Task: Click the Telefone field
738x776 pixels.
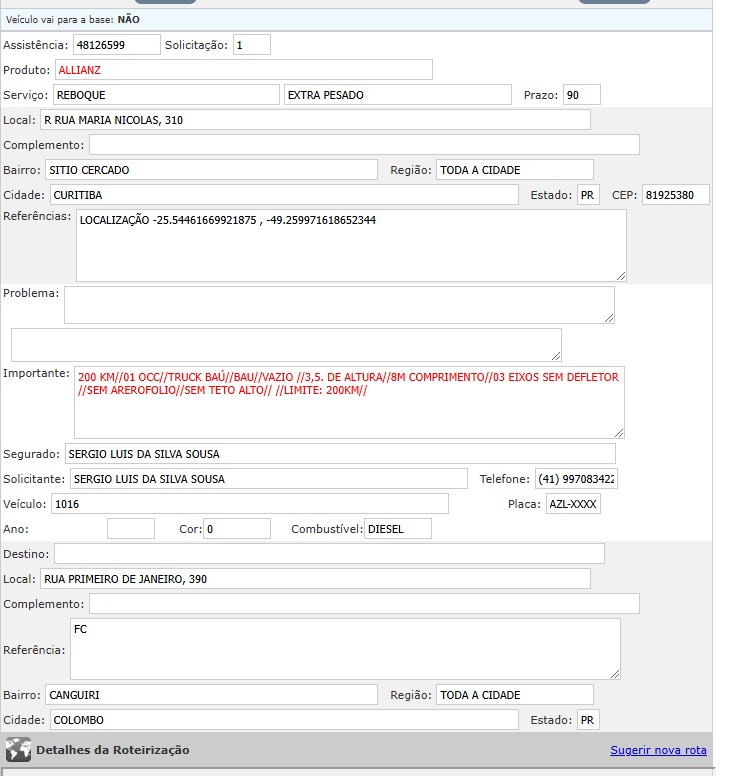Action: click(x=576, y=479)
